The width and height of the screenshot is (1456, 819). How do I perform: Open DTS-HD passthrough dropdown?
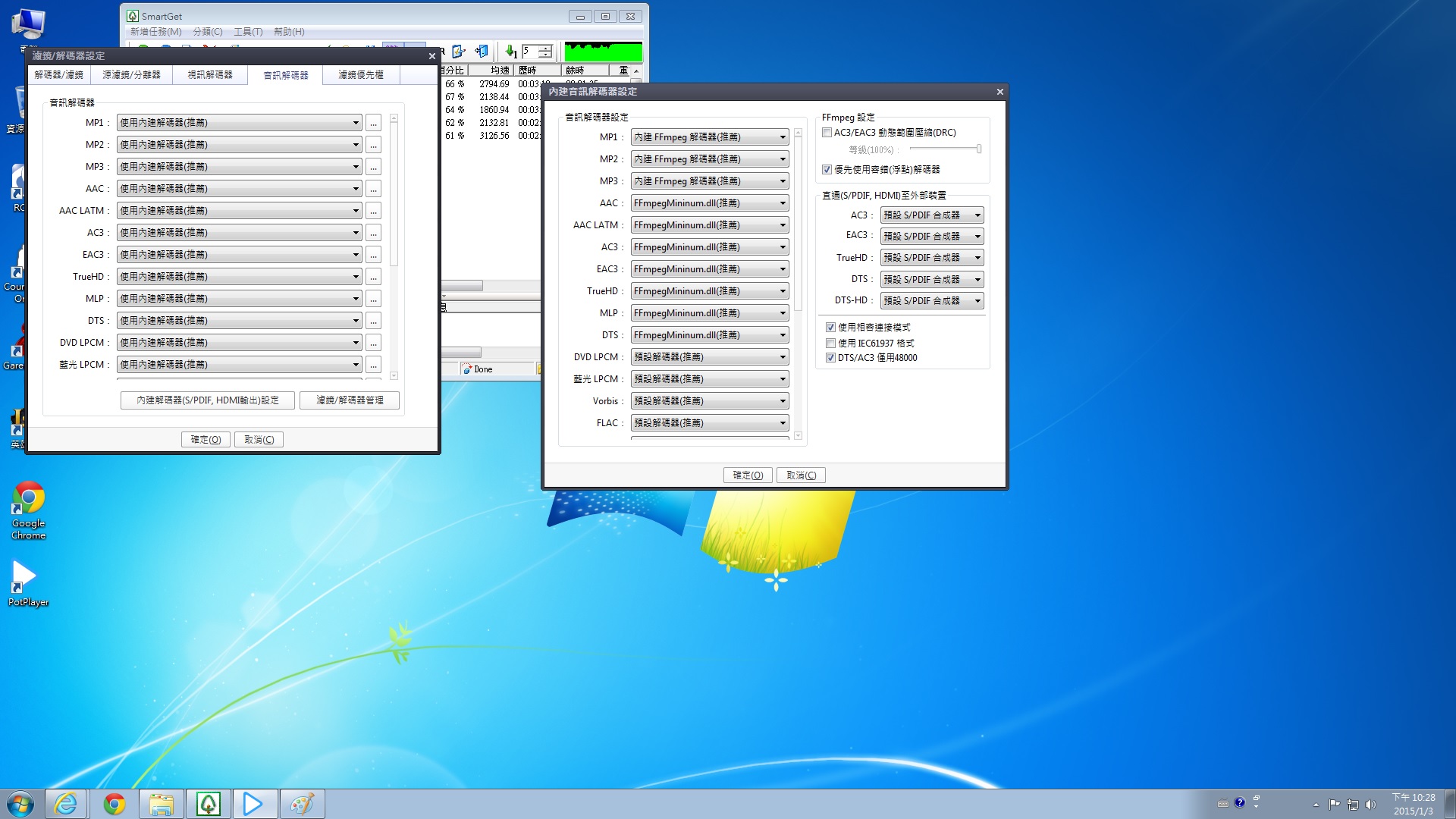tap(932, 301)
